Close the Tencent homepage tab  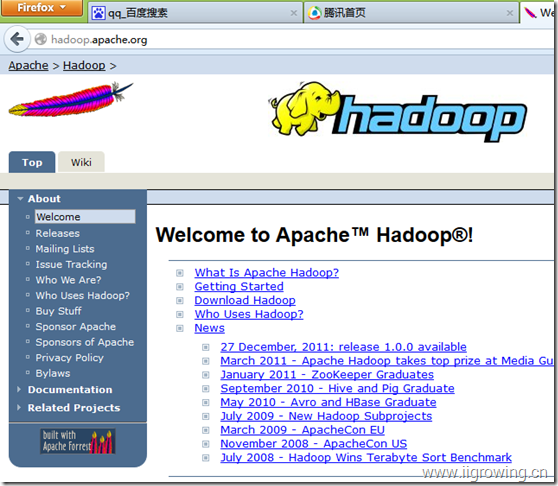click(x=510, y=13)
